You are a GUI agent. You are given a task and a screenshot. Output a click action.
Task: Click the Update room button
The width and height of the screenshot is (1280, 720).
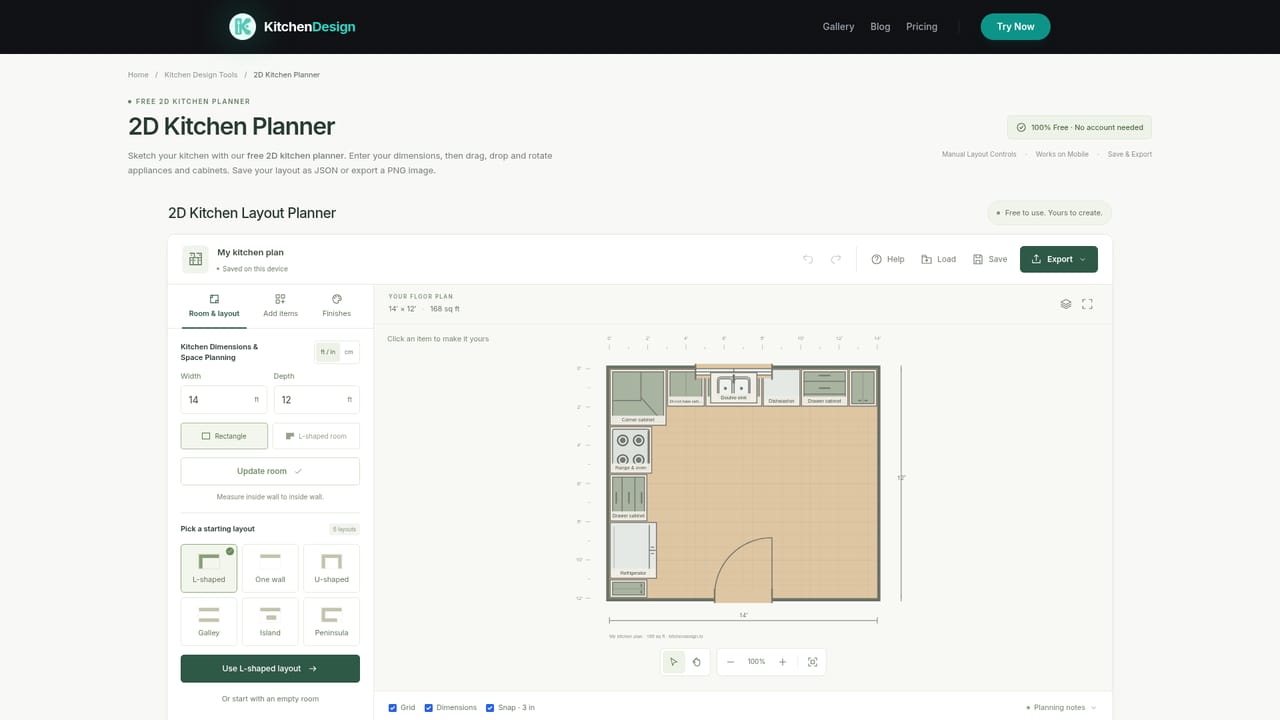click(270, 471)
